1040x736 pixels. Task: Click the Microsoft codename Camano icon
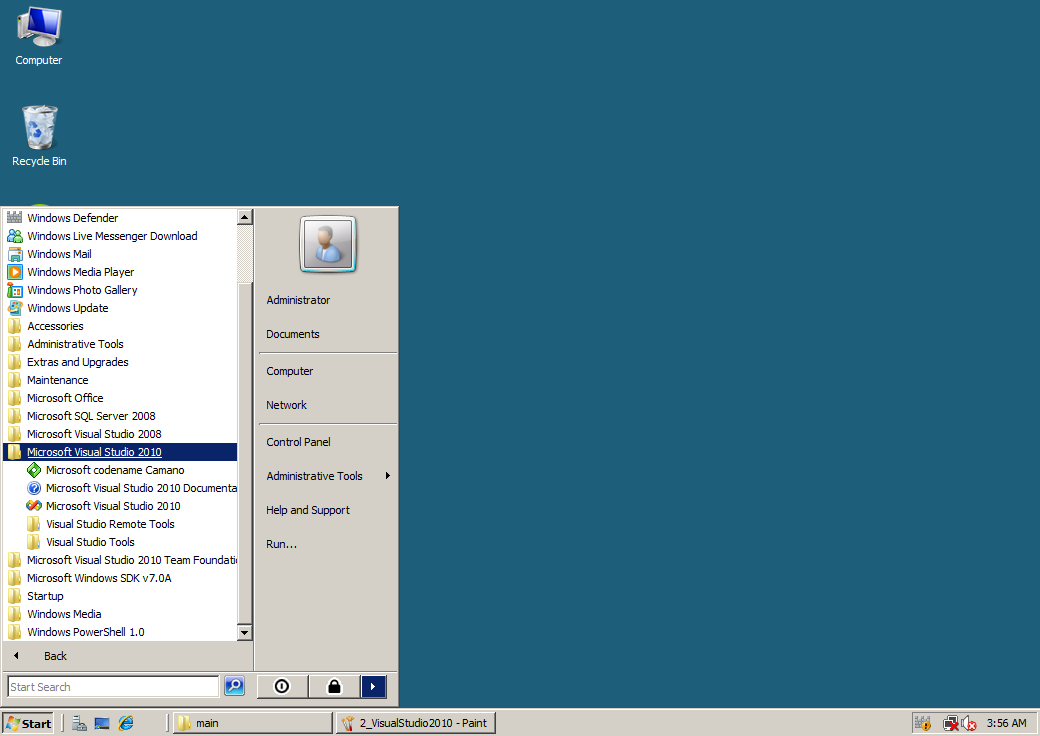[x=34, y=470]
